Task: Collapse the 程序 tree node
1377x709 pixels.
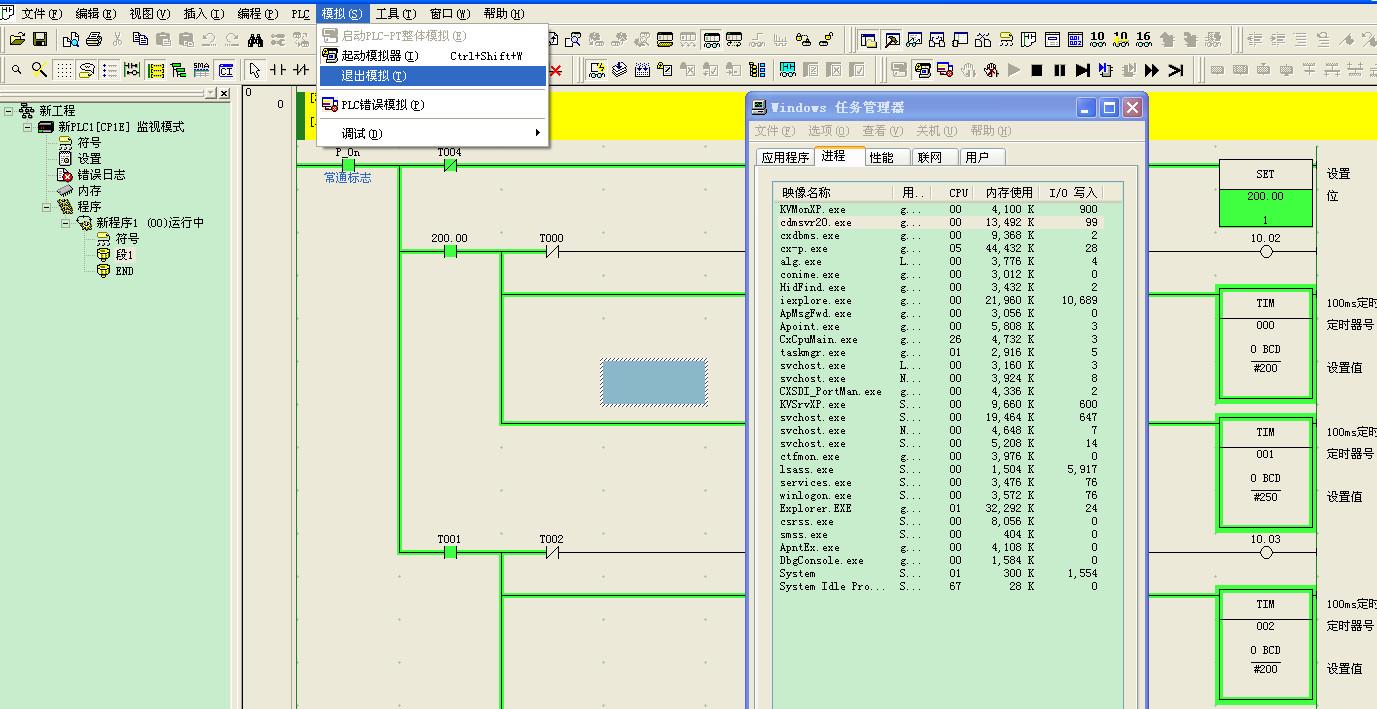Action: [46, 207]
